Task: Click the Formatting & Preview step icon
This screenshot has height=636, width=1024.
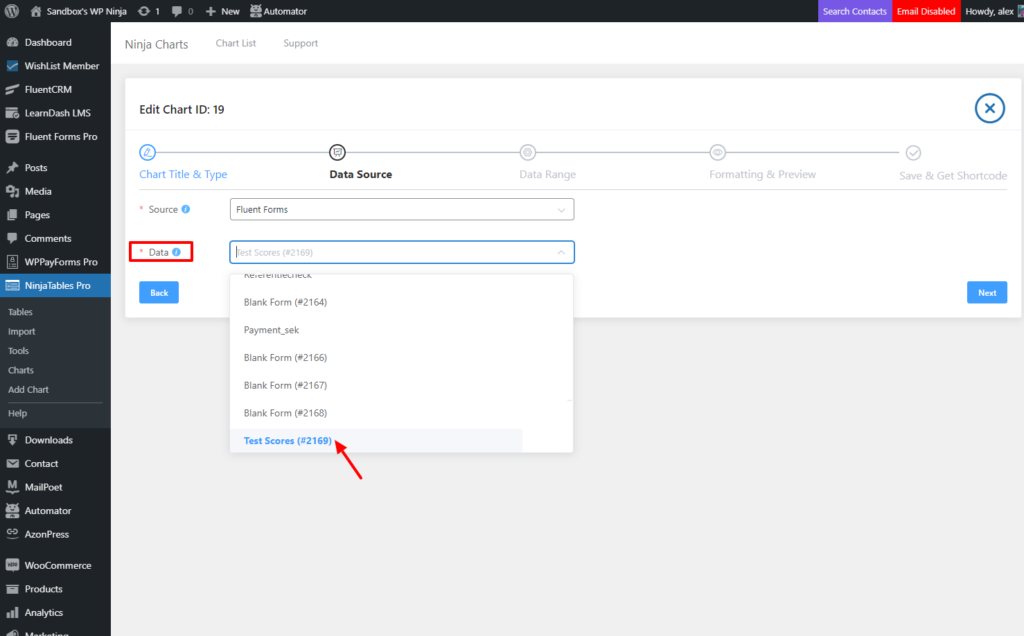Action: pyautogui.click(x=717, y=152)
